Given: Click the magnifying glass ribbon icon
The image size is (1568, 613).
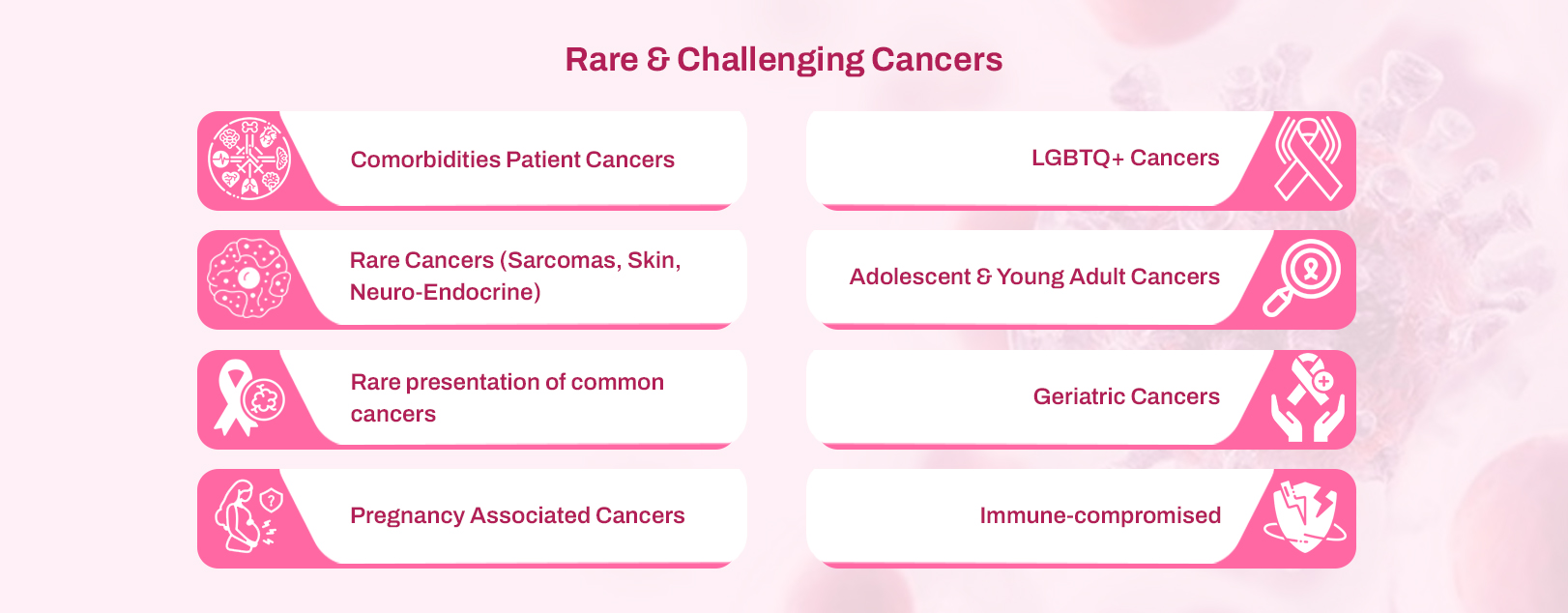Looking at the screenshot, I should point(1303,277).
